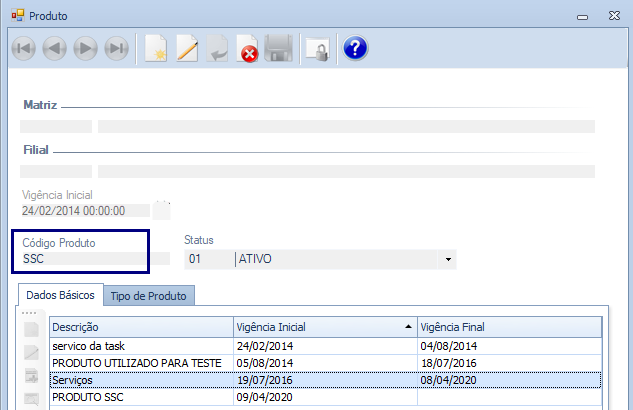Select row 'PRODUTO UTILIZADO PARA TESTE'
The height and width of the screenshot is (410, 633).
coord(325,363)
